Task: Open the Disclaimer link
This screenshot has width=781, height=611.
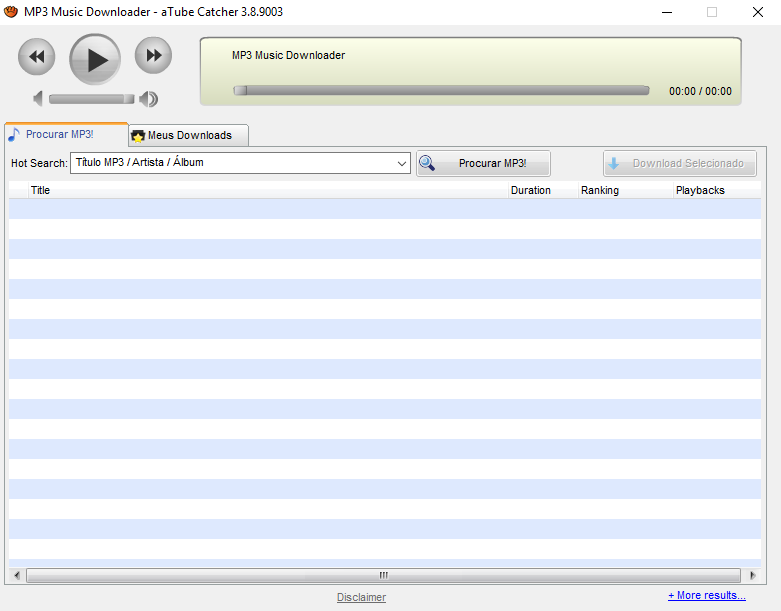Action: pyautogui.click(x=361, y=597)
